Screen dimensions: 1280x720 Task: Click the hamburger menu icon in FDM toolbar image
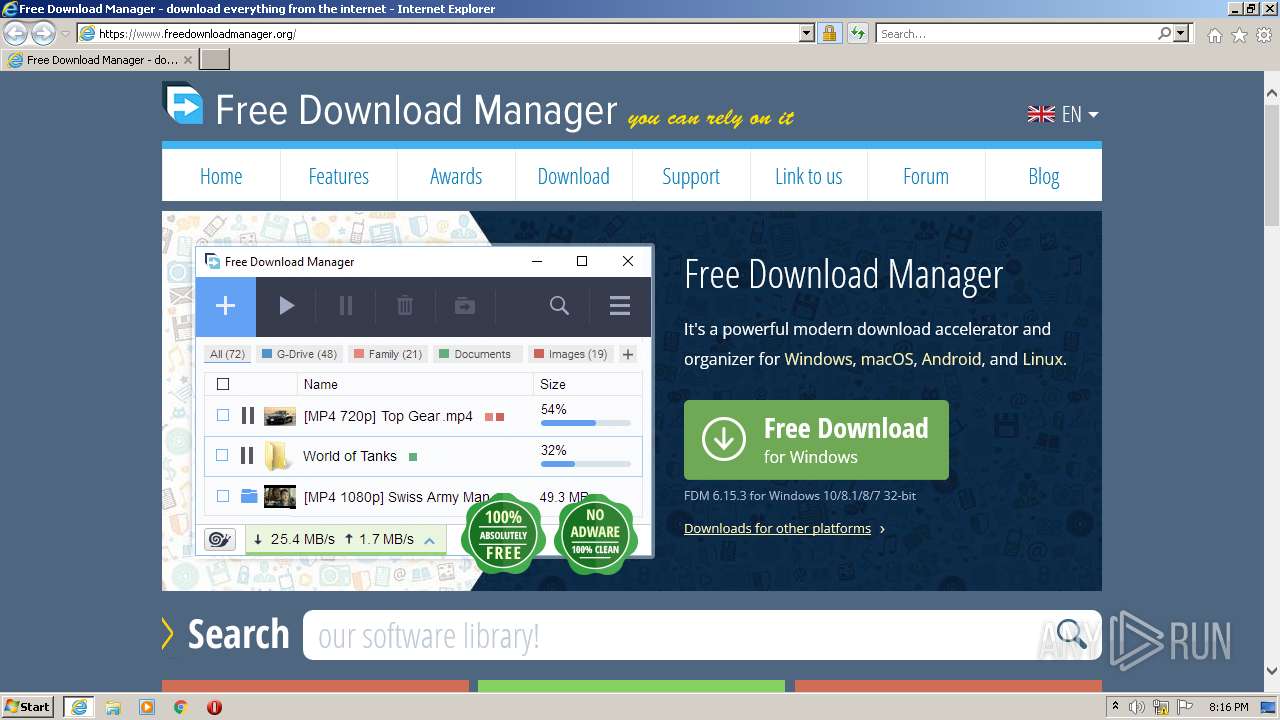click(x=620, y=306)
